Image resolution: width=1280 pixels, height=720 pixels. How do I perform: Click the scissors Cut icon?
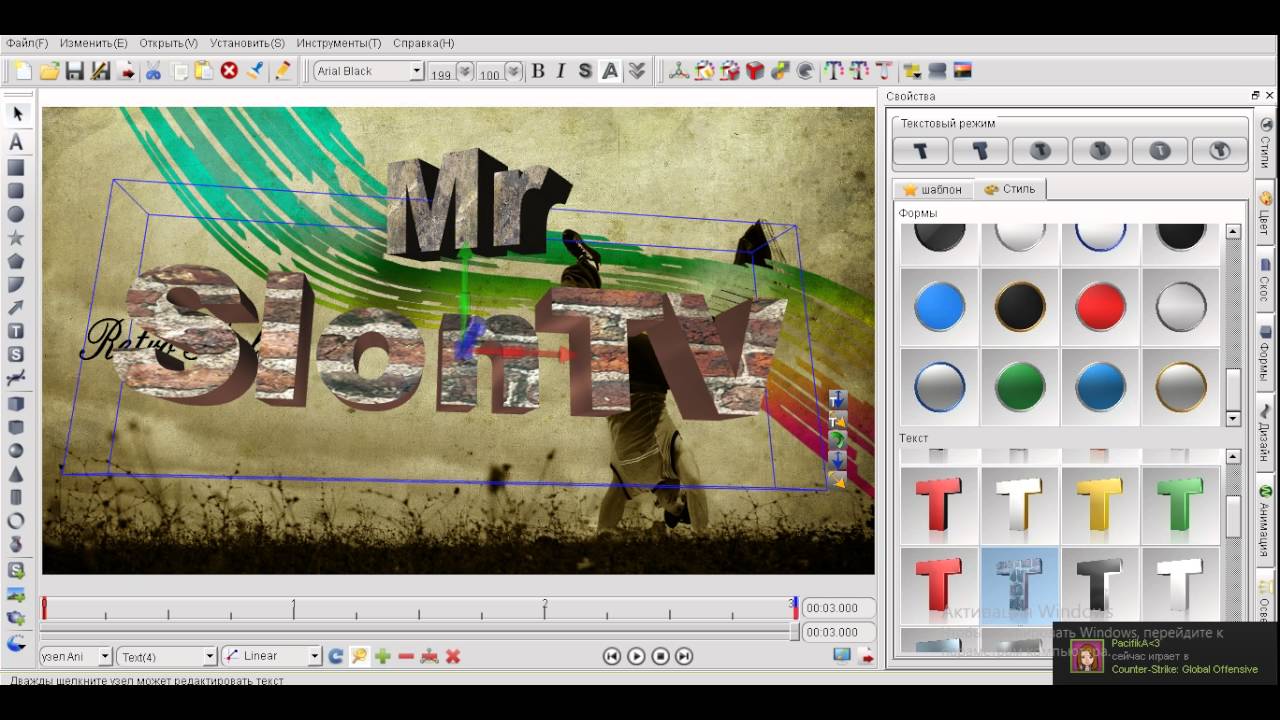pyautogui.click(x=153, y=71)
